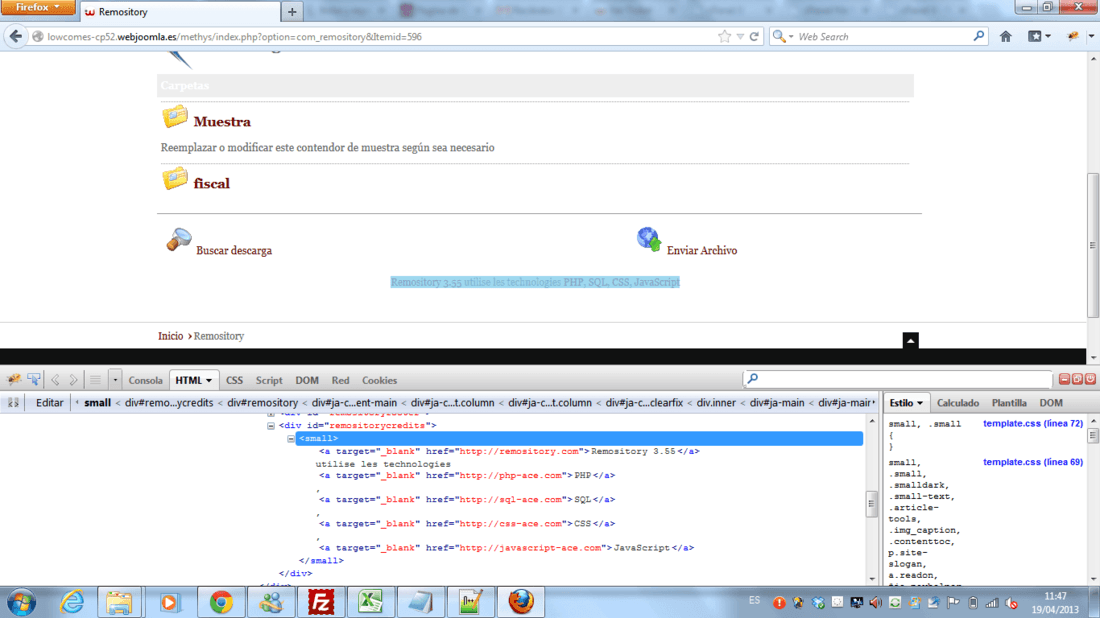Switch to the Plantilla side tab
The height and width of the screenshot is (618, 1100).
pyautogui.click(x=1009, y=403)
